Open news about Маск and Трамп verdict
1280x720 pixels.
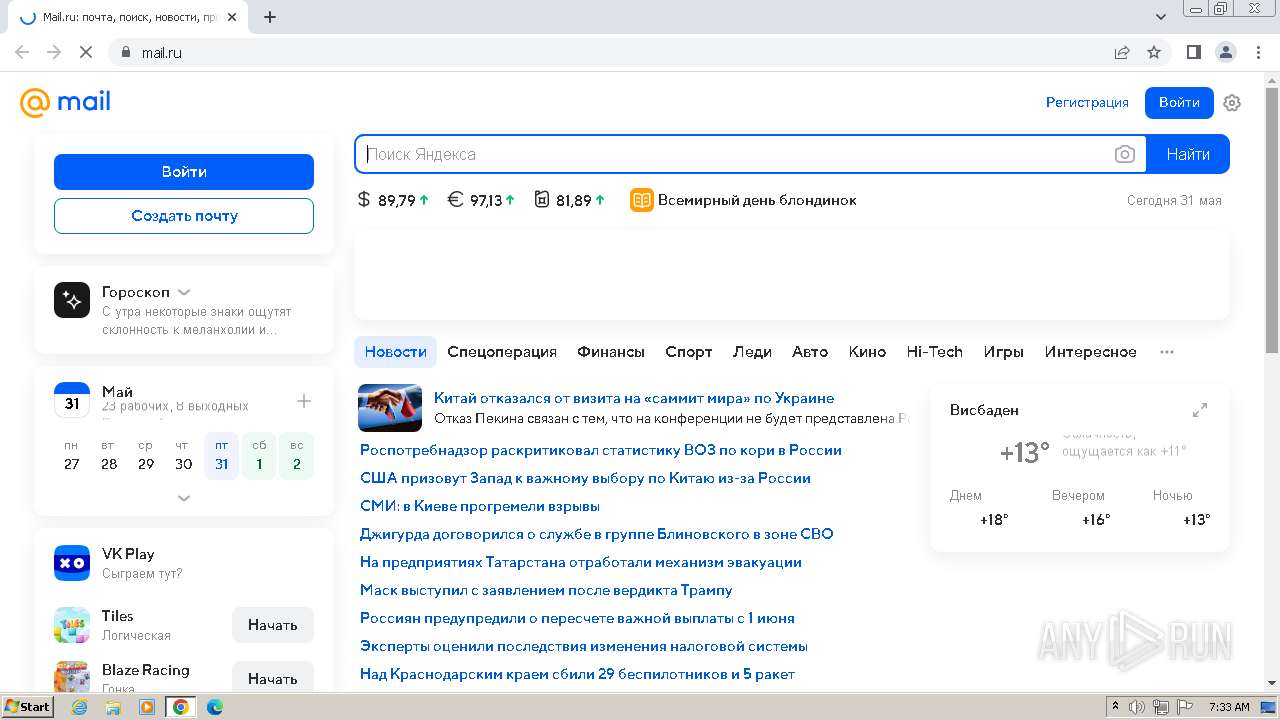click(546, 590)
